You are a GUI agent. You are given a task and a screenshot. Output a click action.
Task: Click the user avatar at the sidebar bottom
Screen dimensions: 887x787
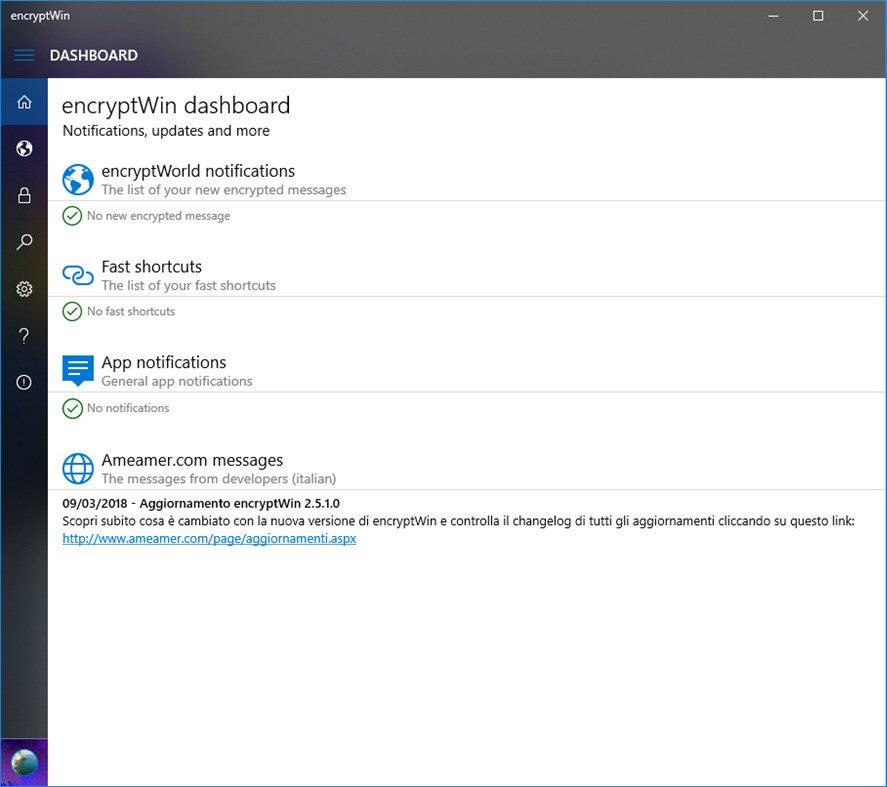pos(24,762)
